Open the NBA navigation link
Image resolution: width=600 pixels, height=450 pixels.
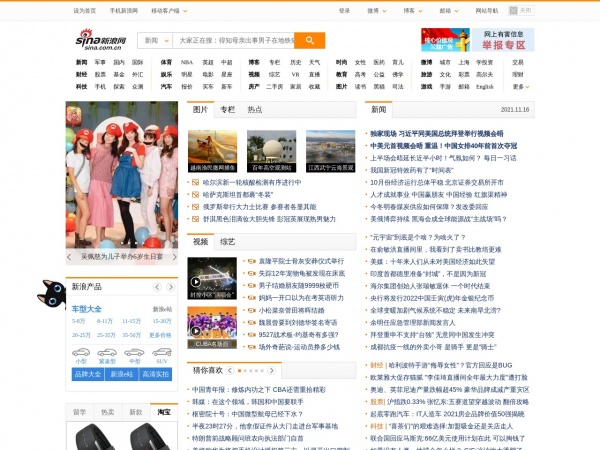tap(187, 62)
